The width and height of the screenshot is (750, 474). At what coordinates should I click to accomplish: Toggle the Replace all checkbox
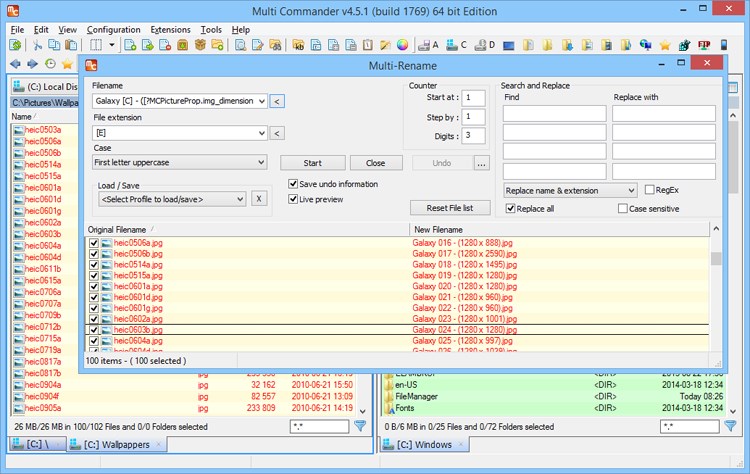tap(510, 208)
